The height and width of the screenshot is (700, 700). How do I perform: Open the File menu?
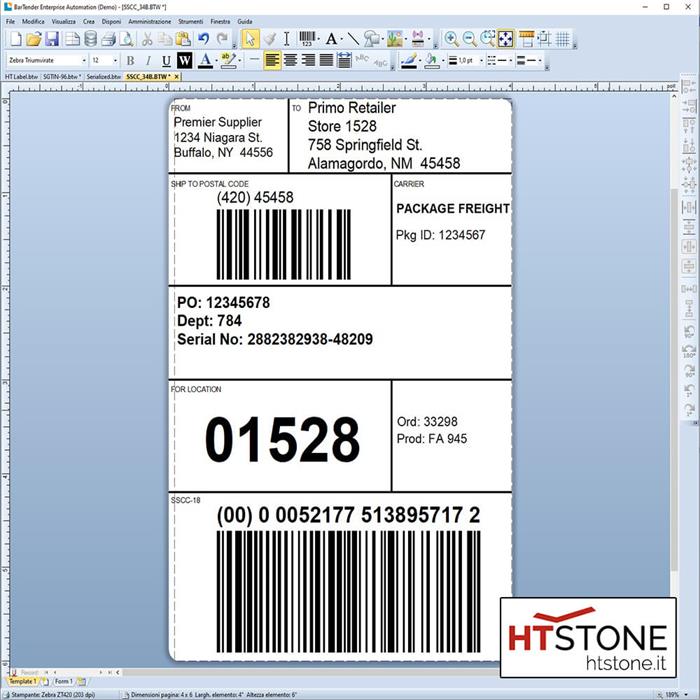pyautogui.click(x=11, y=21)
